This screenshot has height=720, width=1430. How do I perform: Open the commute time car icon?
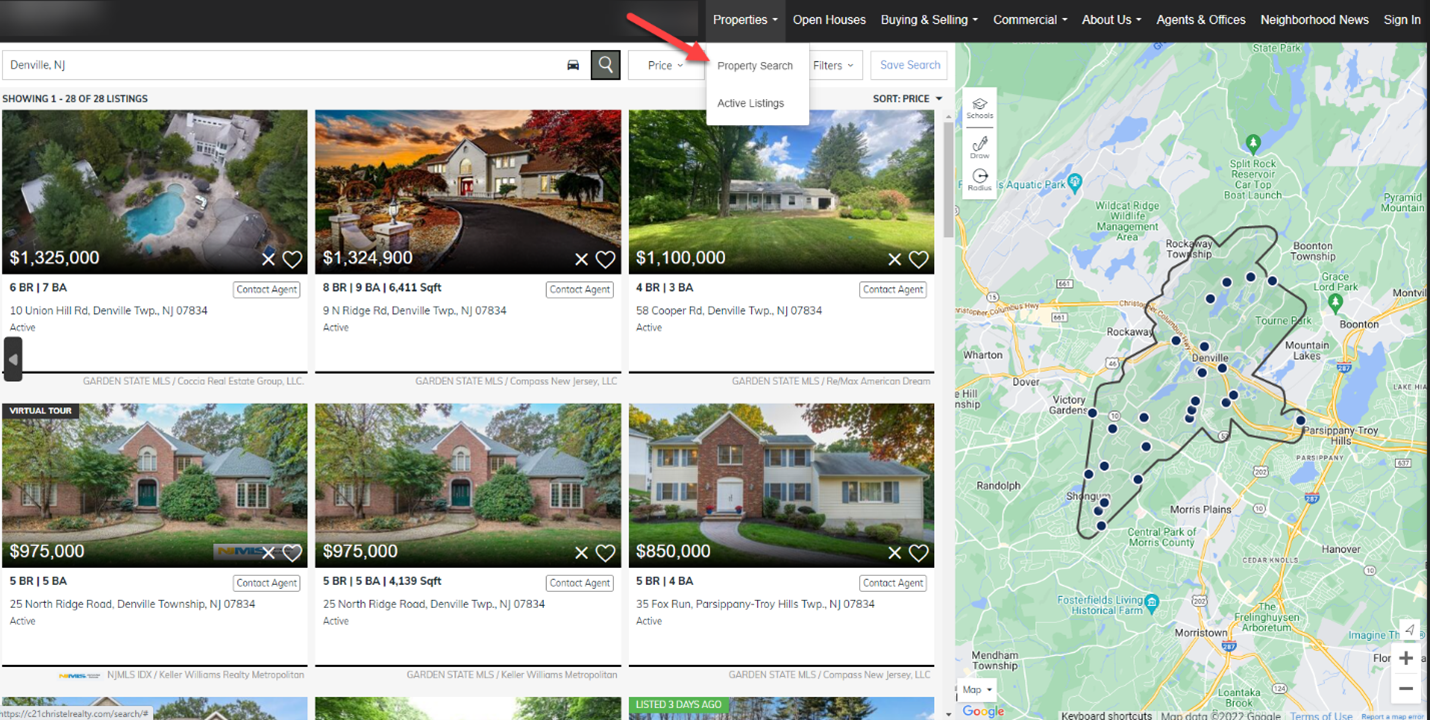(x=573, y=64)
